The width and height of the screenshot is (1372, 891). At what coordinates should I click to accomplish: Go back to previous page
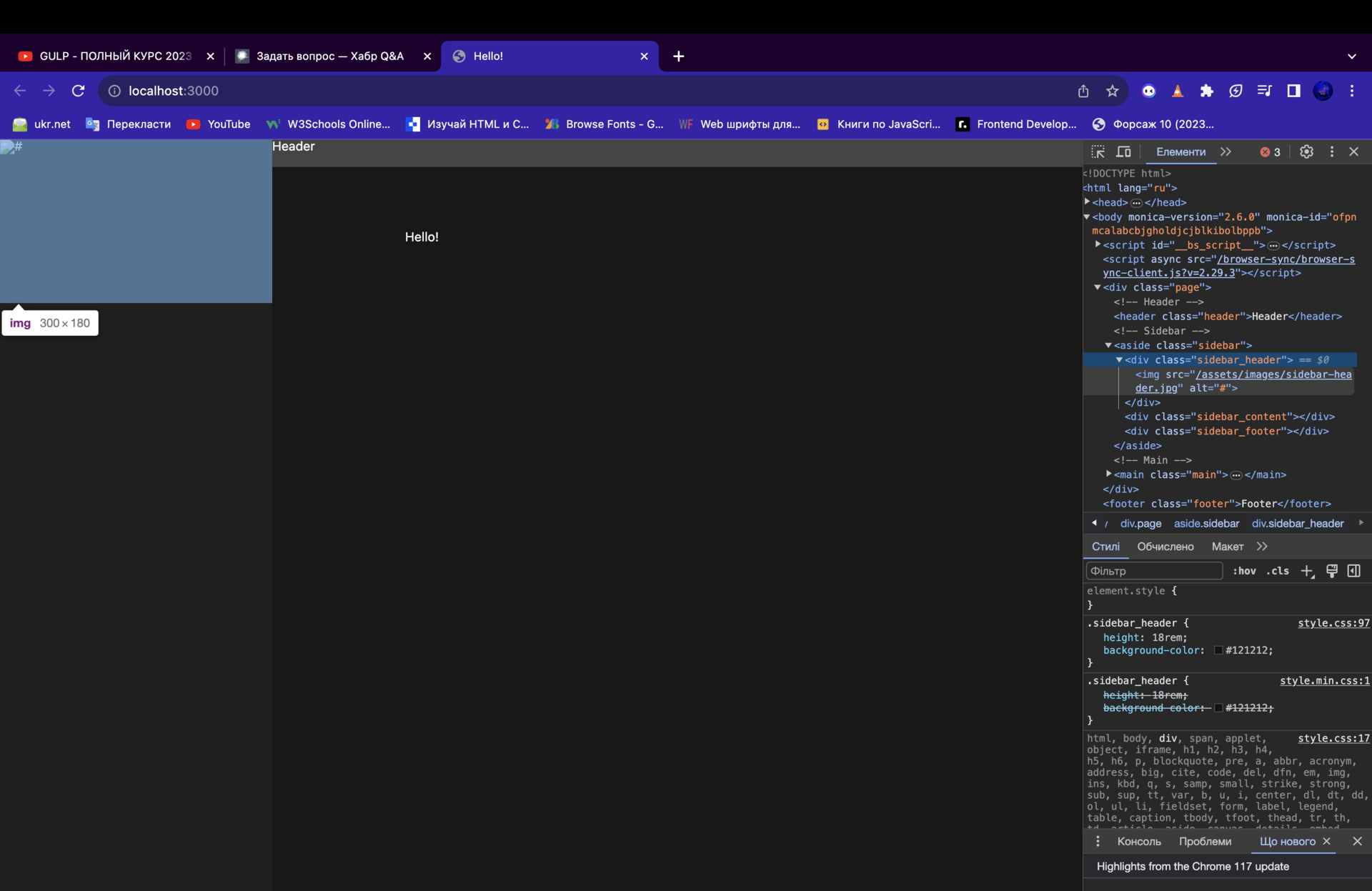pyautogui.click(x=20, y=91)
